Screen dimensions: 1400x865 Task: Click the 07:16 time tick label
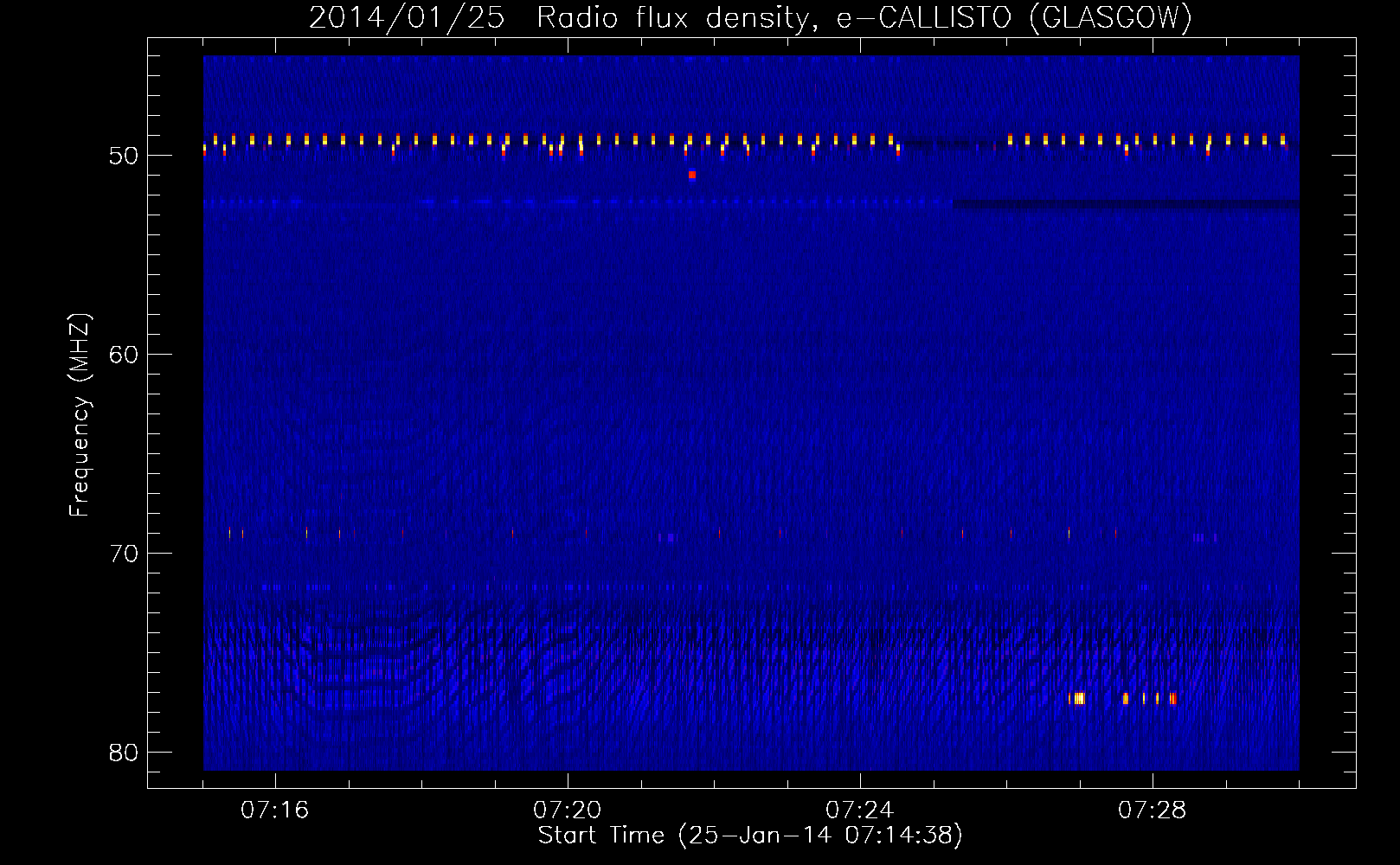point(274,811)
